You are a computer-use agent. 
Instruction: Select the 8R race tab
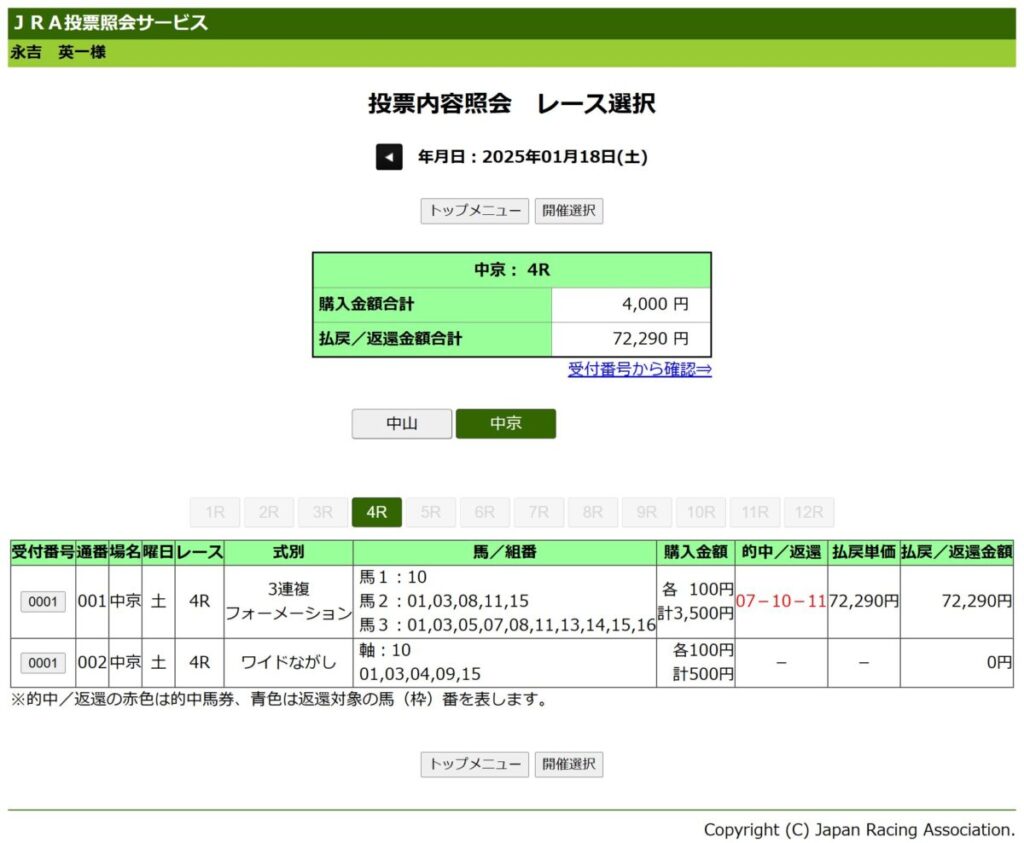pos(592,513)
